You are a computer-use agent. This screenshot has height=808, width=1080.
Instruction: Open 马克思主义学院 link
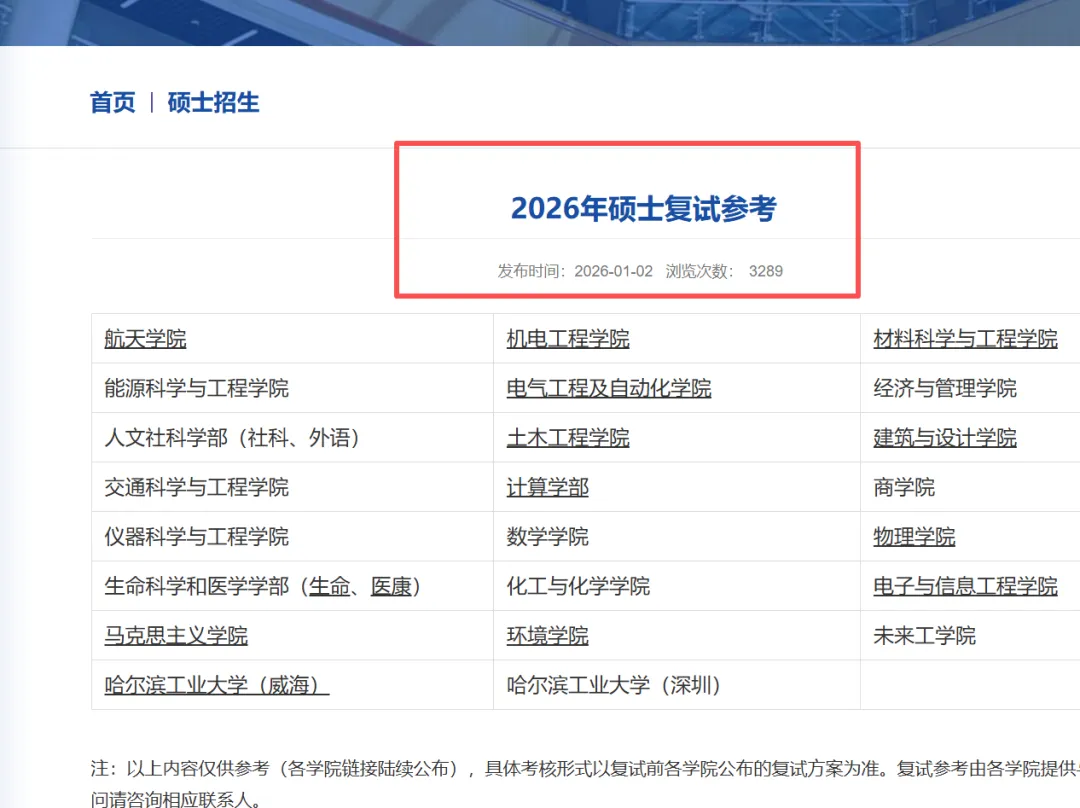[176, 636]
